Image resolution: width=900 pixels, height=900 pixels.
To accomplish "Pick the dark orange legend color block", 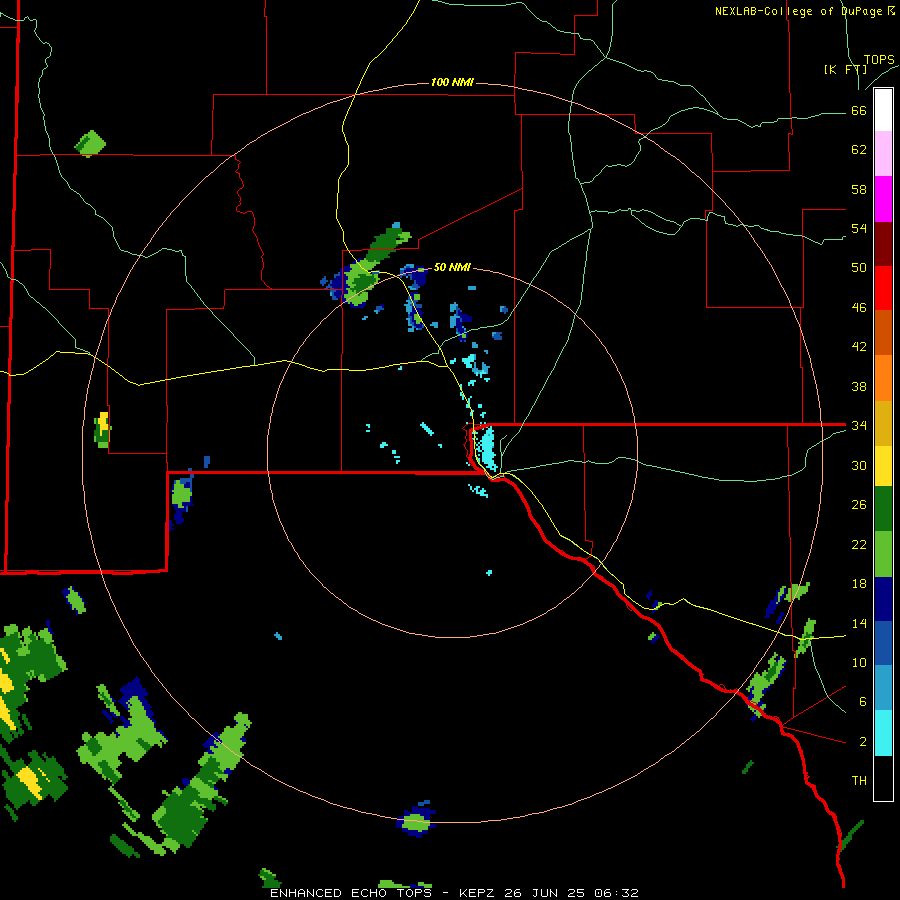I will click(x=883, y=333).
